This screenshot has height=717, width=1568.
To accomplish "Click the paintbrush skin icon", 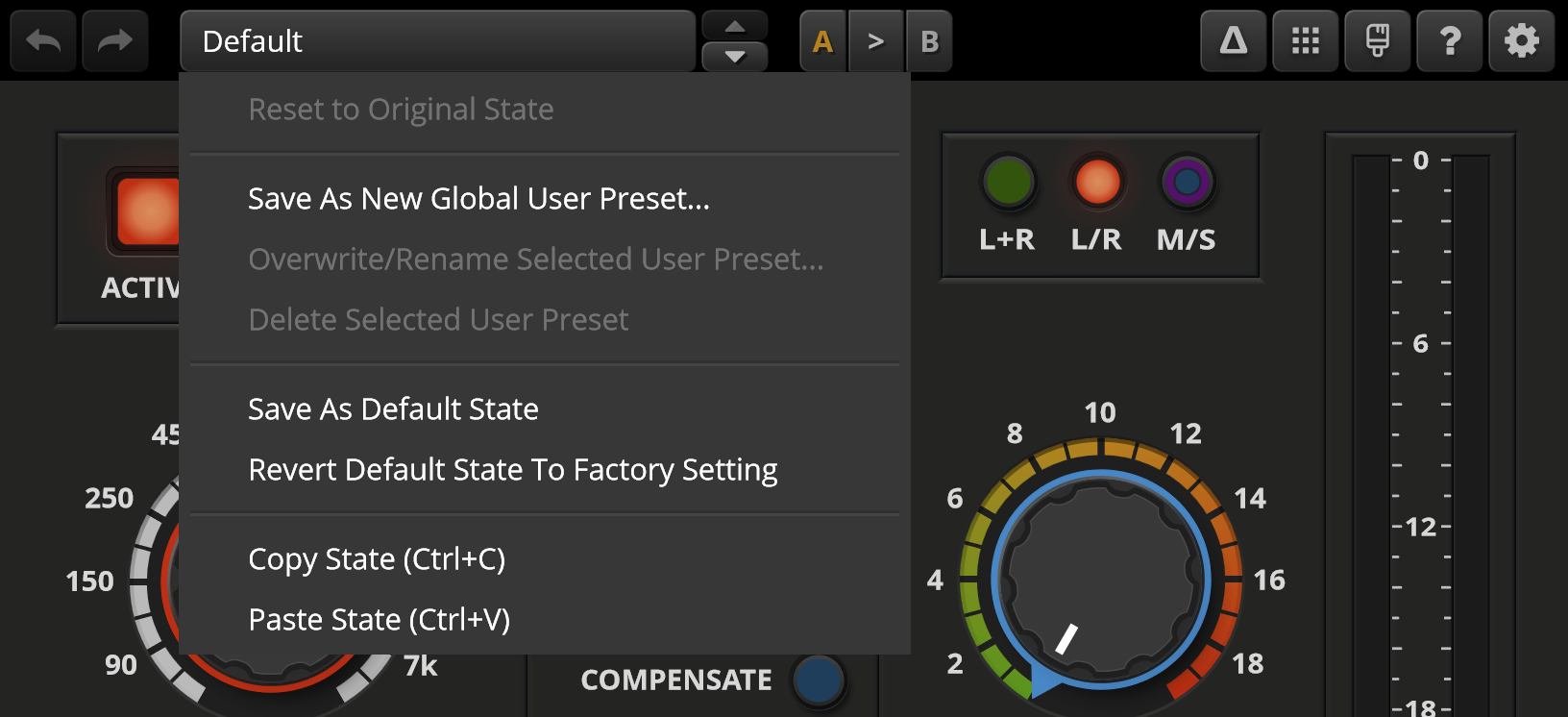I will [1378, 41].
